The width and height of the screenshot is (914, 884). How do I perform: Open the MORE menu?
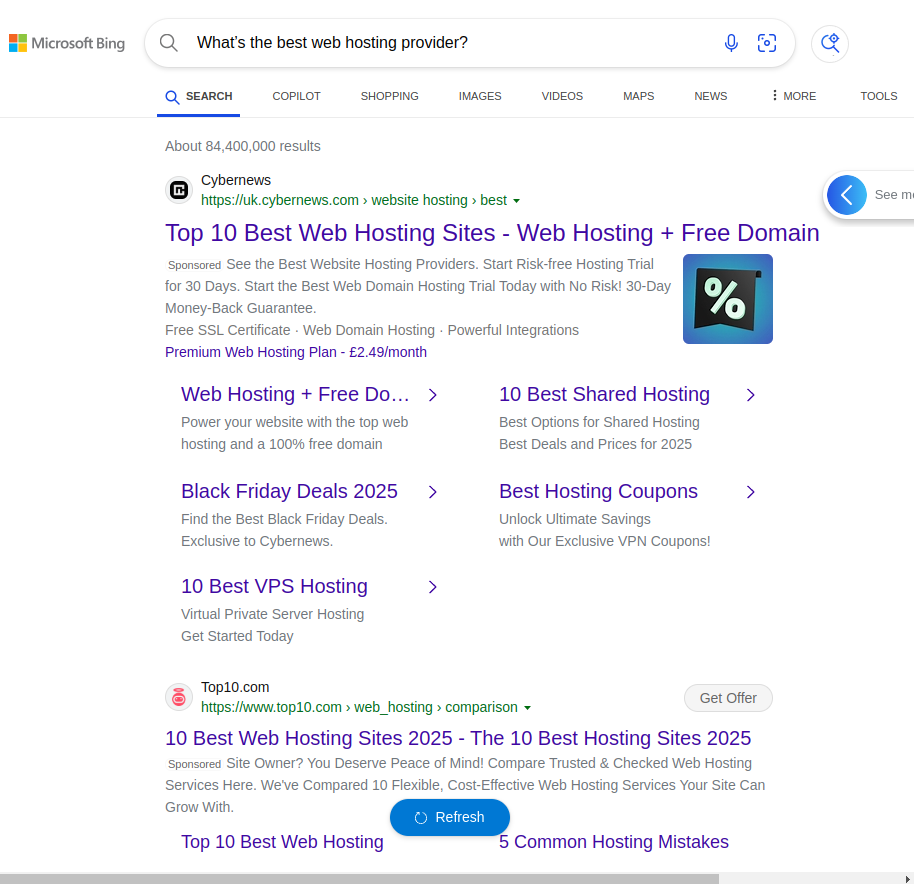793,96
